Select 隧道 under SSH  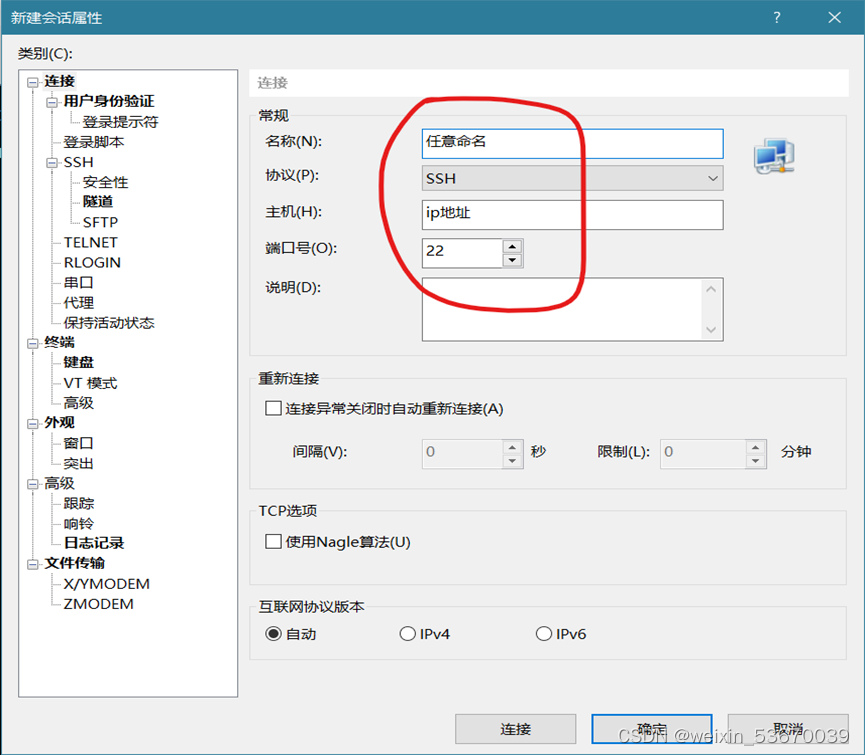point(98,202)
